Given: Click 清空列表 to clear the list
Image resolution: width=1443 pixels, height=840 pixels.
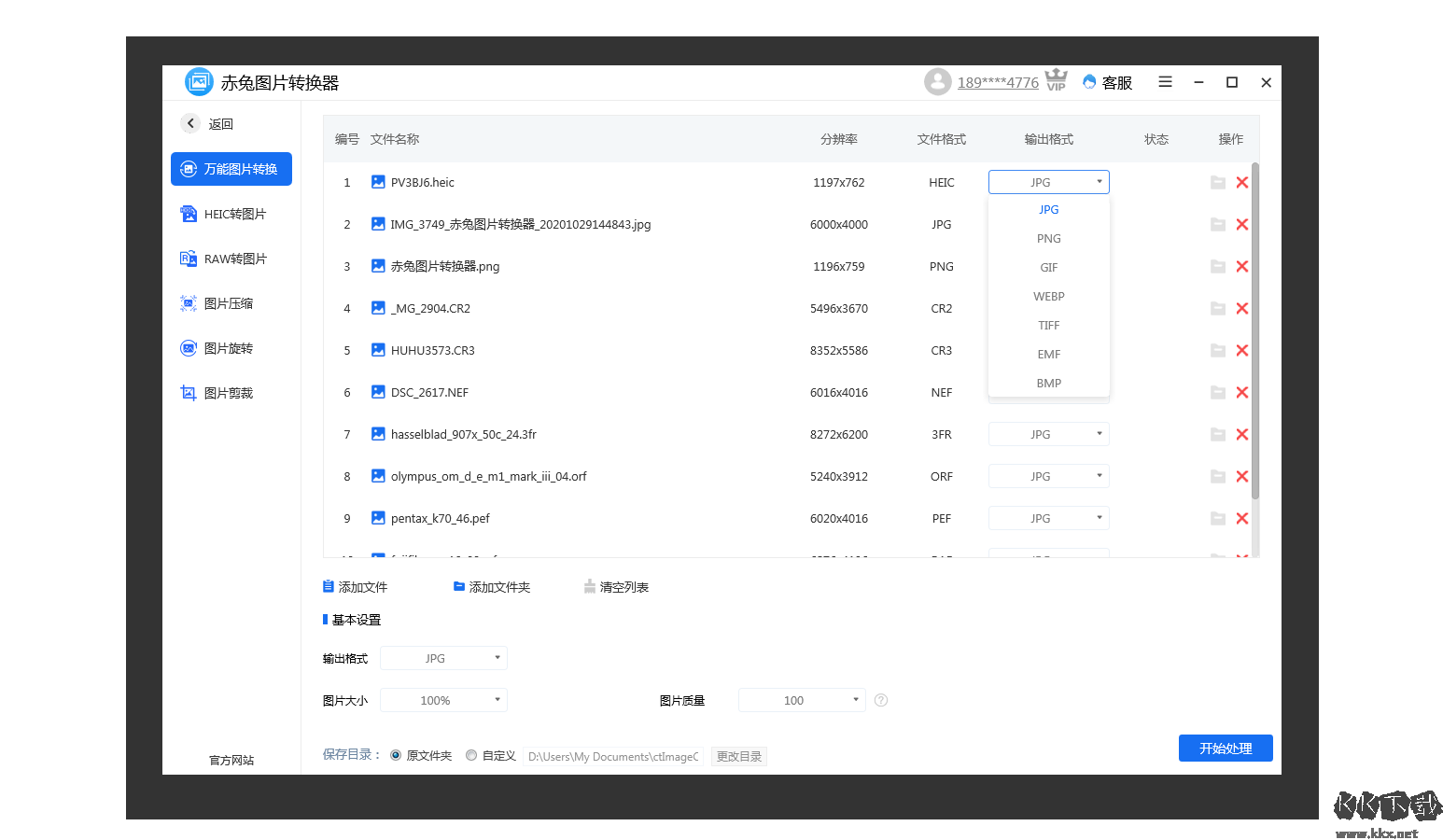Looking at the screenshot, I should pos(616,587).
